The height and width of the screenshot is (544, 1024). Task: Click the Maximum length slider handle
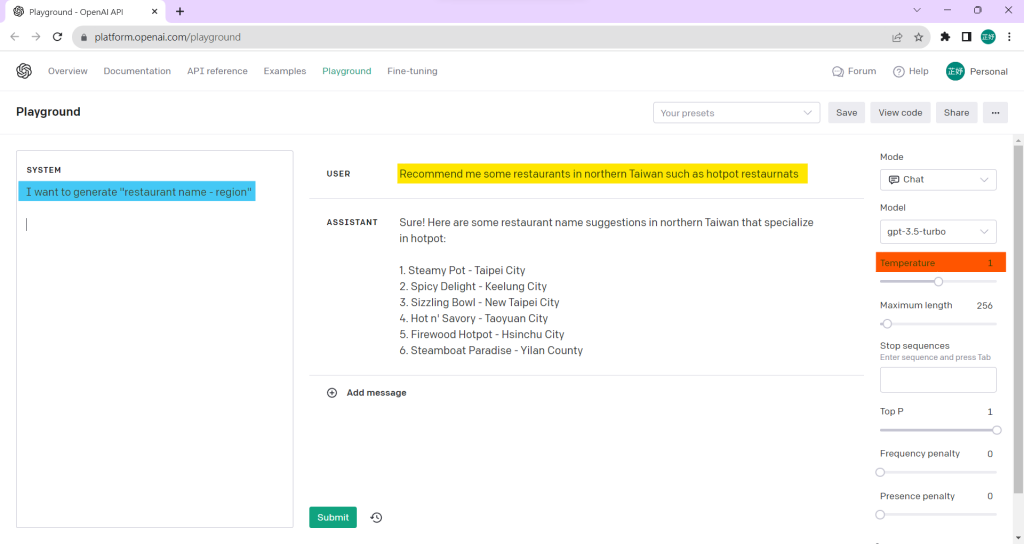click(x=887, y=324)
